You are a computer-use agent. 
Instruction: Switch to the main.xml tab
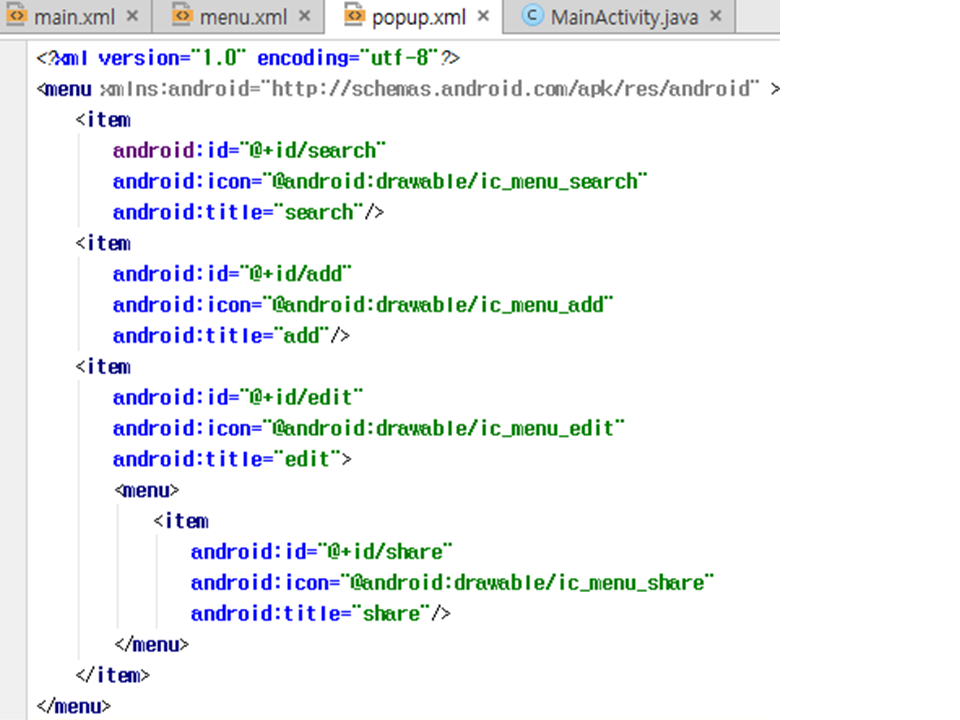tap(74, 17)
